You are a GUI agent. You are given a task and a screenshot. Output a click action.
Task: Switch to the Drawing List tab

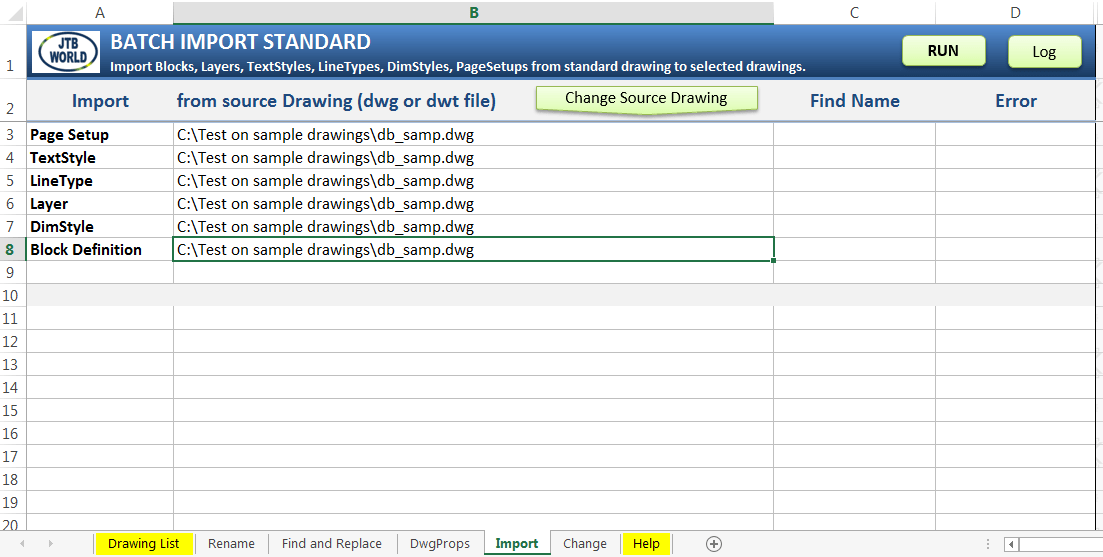(x=144, y=544)
